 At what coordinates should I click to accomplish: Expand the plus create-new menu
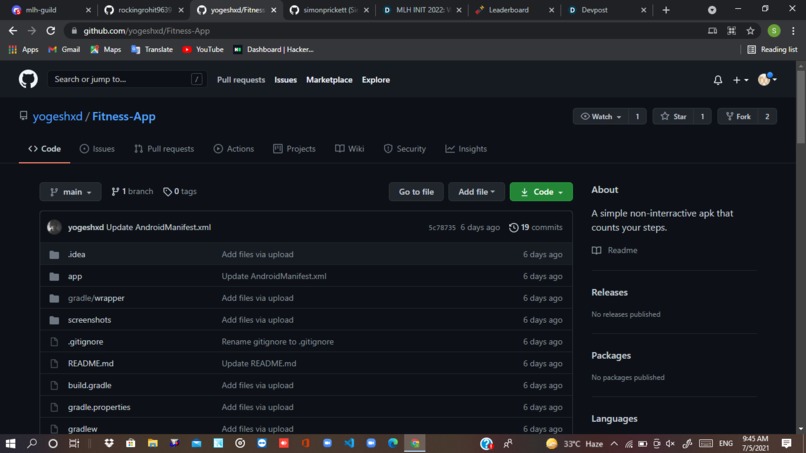tap(740, 80)
